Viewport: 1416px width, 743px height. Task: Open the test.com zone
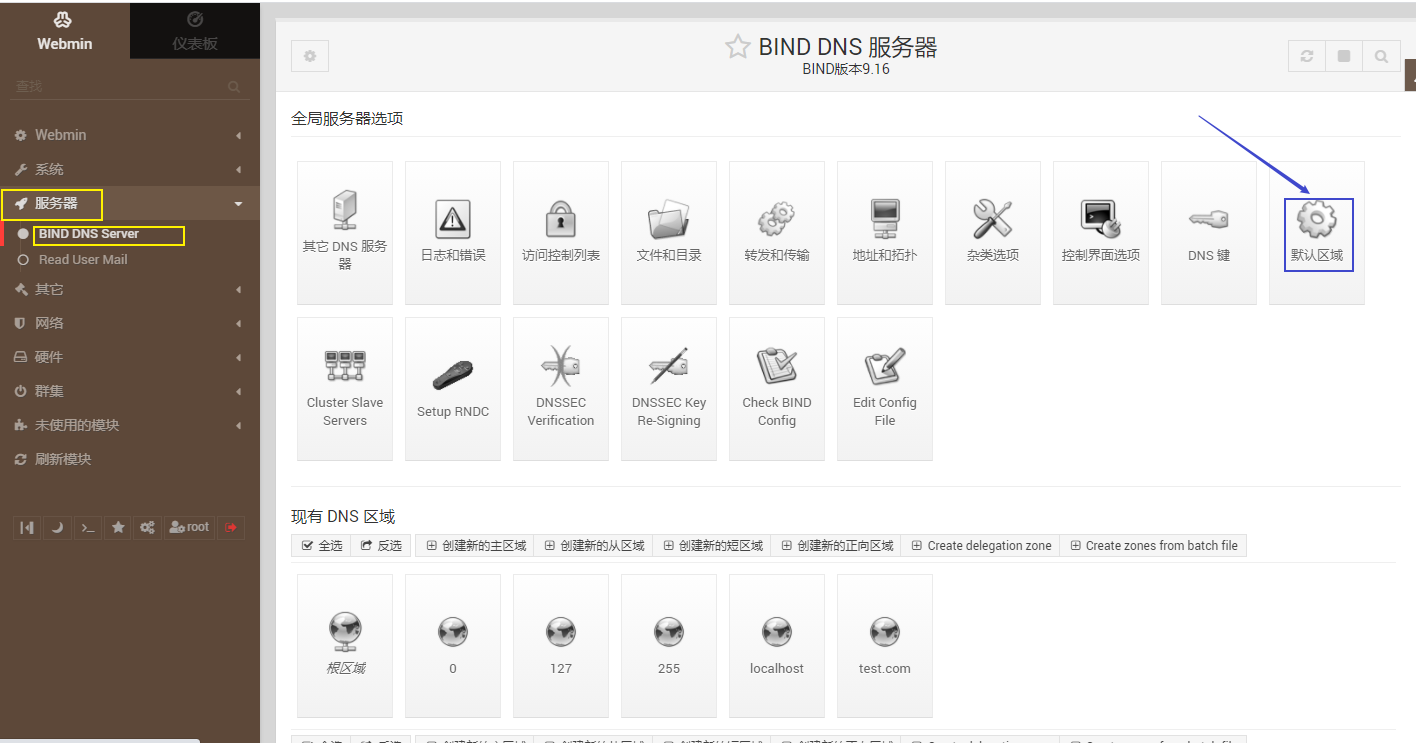[885, 646]
